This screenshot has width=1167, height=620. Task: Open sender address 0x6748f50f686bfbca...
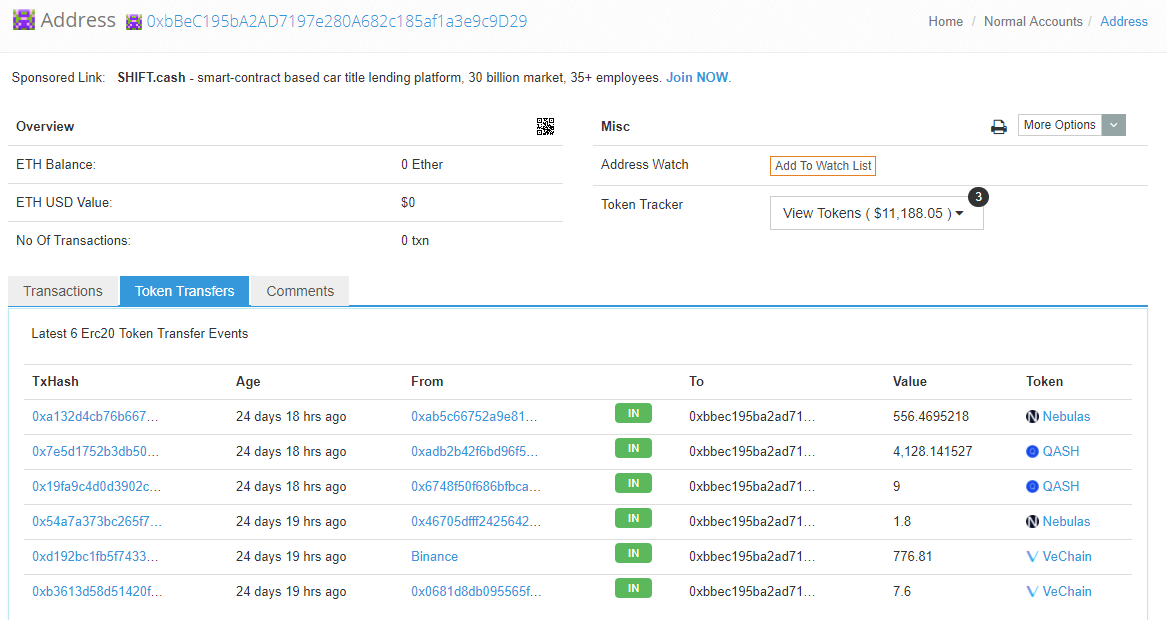click(x=476, y=486)
